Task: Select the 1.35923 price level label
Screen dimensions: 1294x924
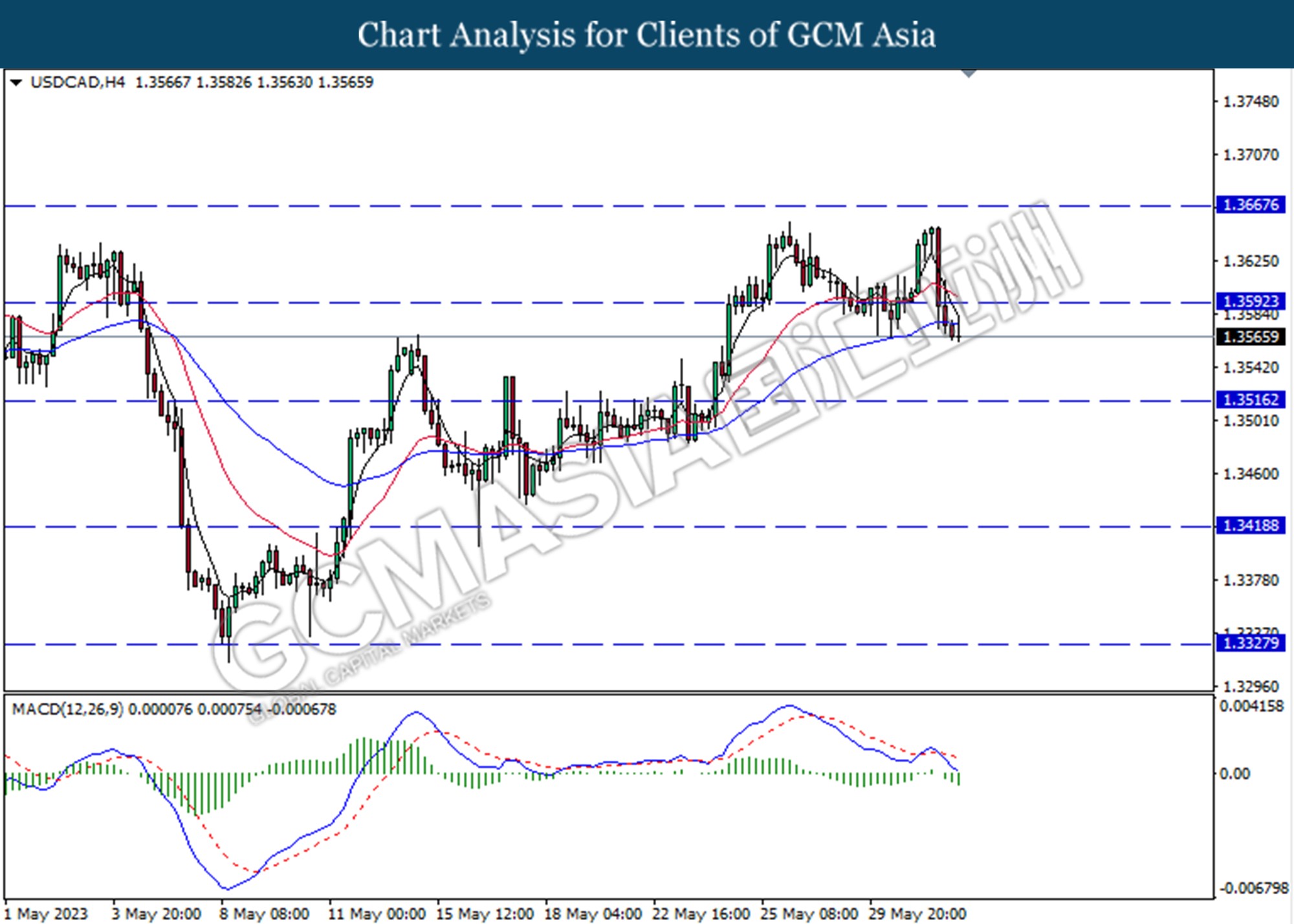Action: [x=1251, y=302]
